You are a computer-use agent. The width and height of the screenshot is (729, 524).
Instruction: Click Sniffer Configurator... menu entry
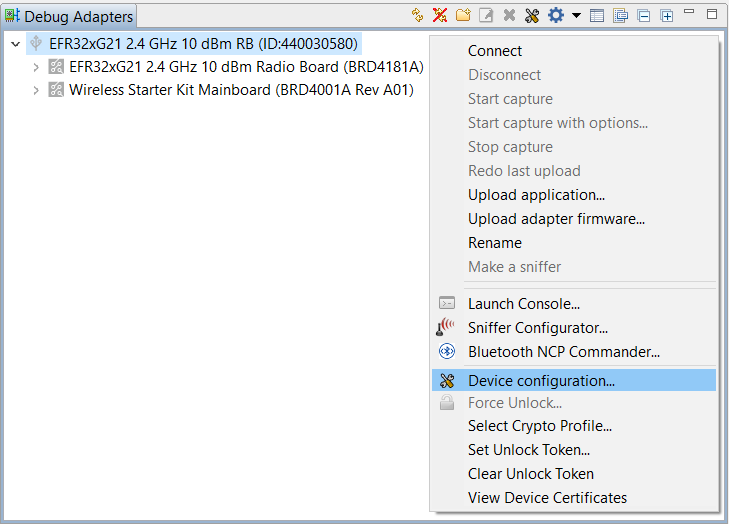(x=538, y=328)
